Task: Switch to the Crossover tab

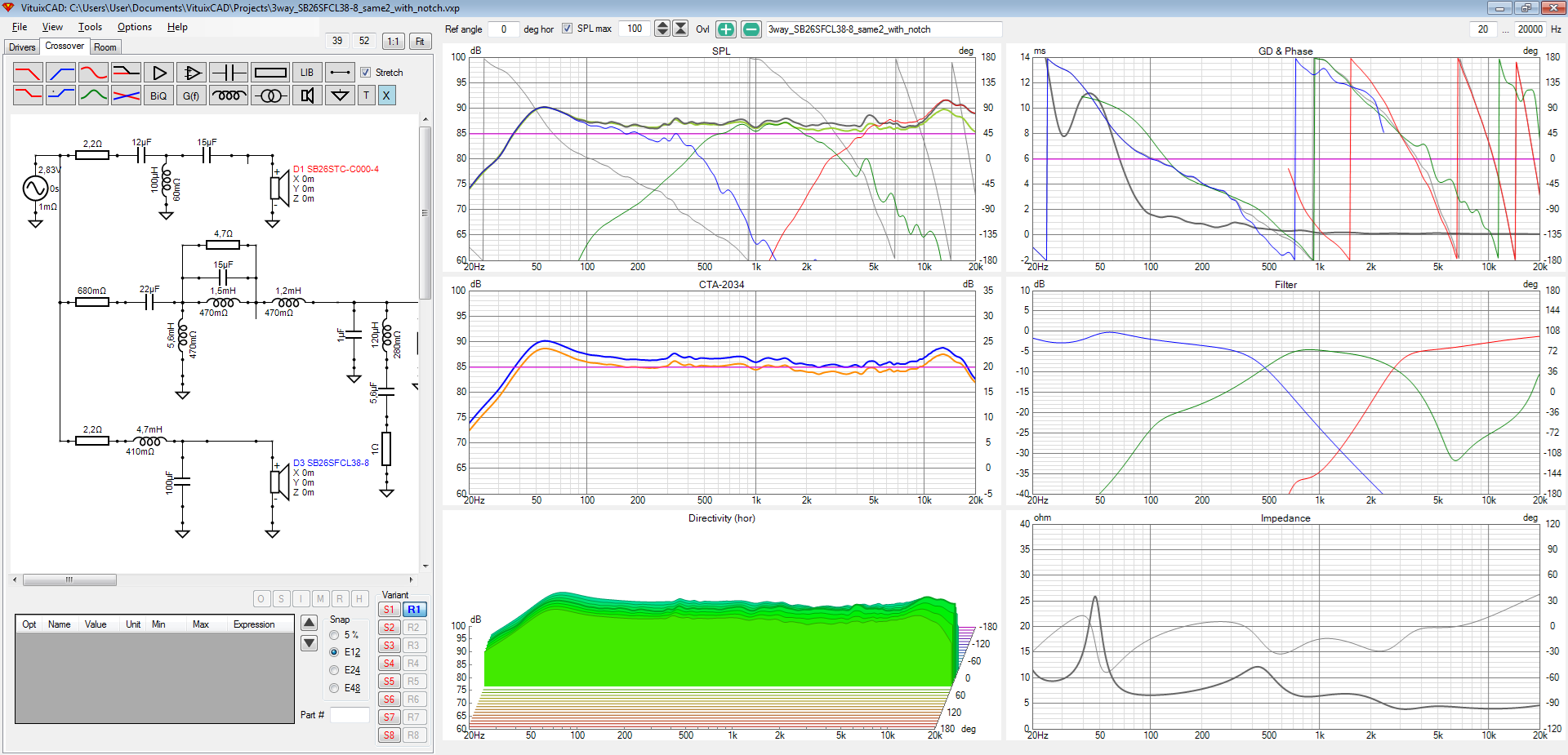Action: 65,47
